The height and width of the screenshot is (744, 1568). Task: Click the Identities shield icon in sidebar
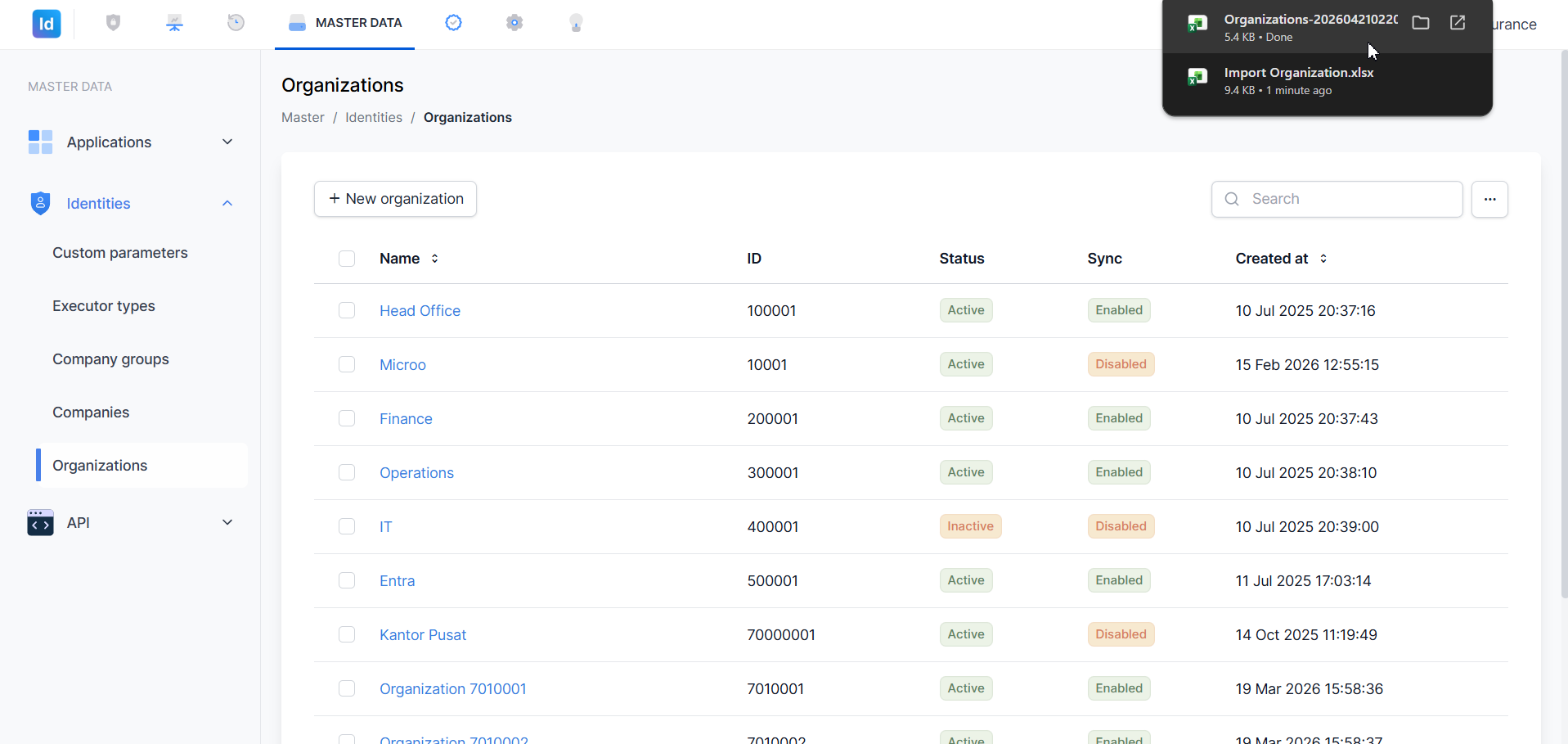(40, 203)
